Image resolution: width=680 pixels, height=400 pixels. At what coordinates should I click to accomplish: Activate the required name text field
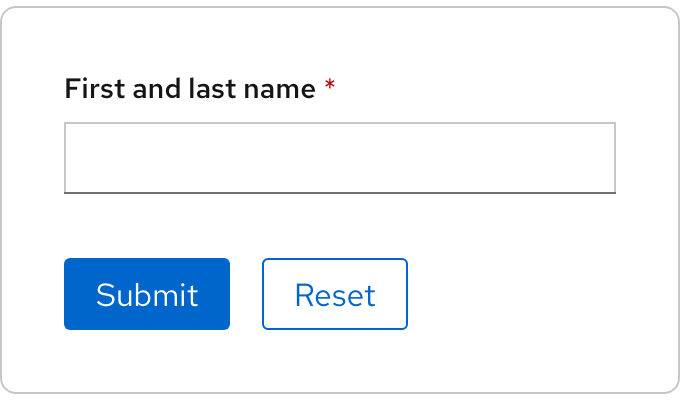click(340, 158)
